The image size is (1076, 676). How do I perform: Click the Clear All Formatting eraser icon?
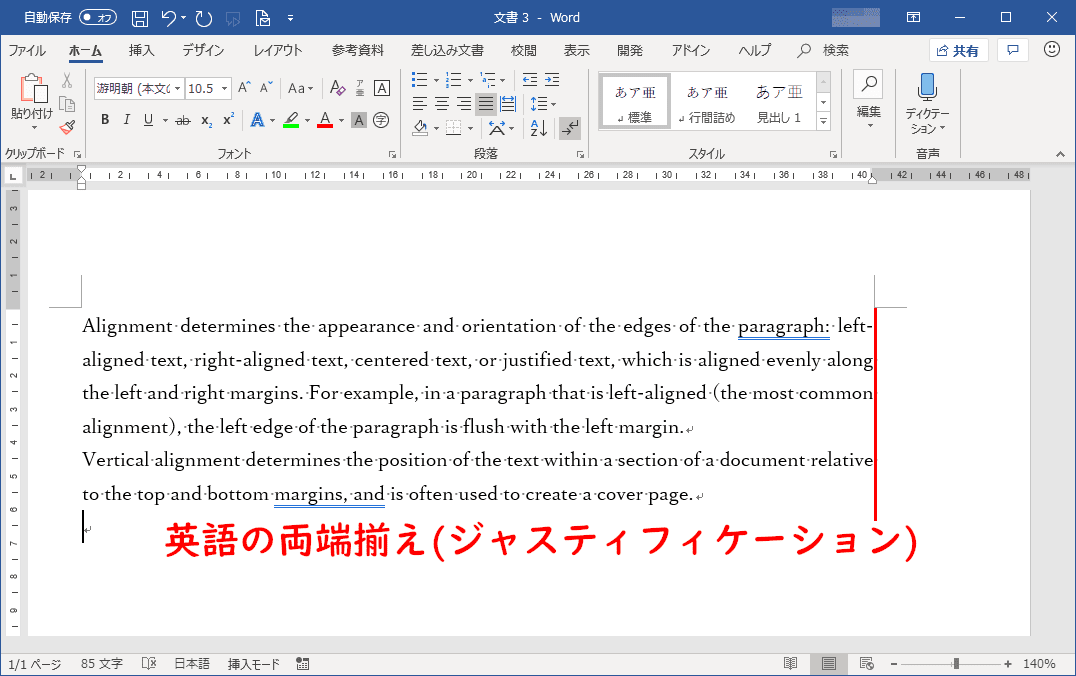(x=337, y=88)
